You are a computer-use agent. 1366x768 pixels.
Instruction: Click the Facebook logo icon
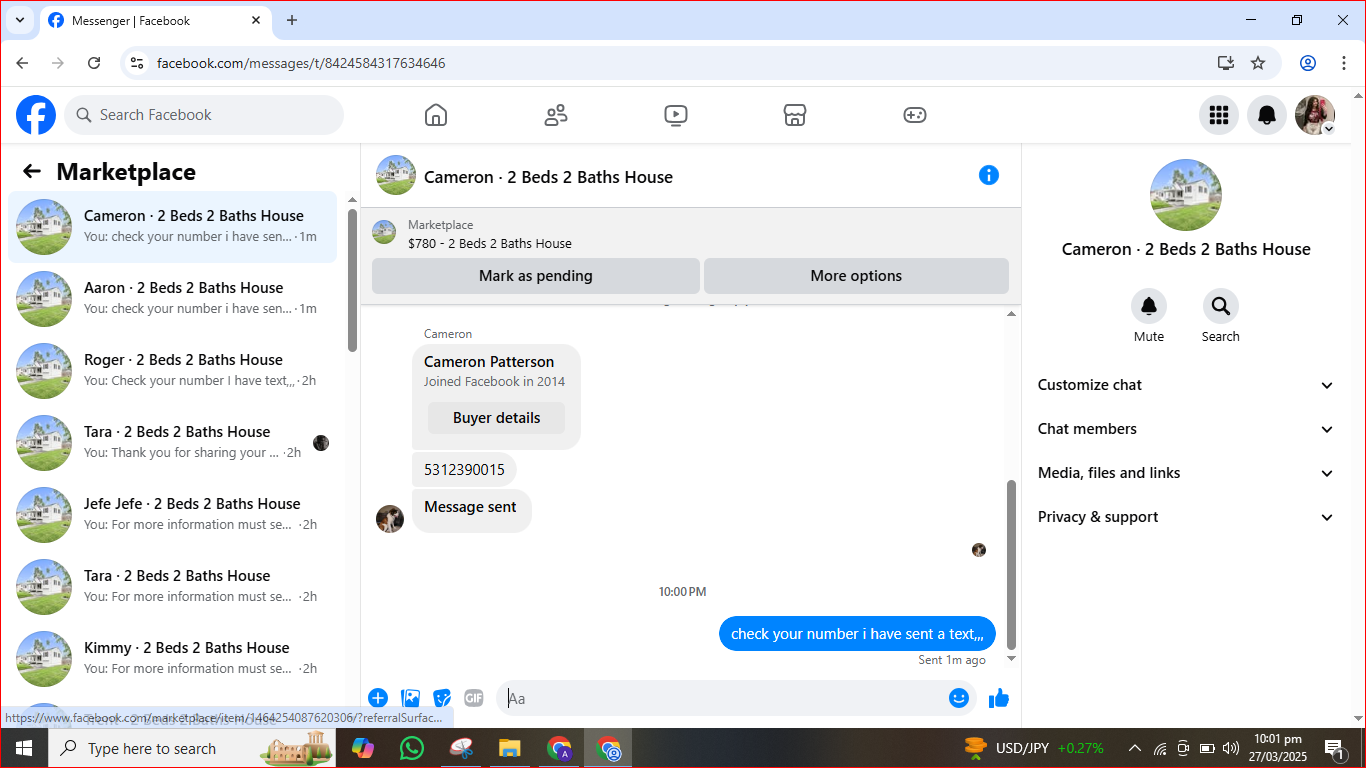coord(36,115)
